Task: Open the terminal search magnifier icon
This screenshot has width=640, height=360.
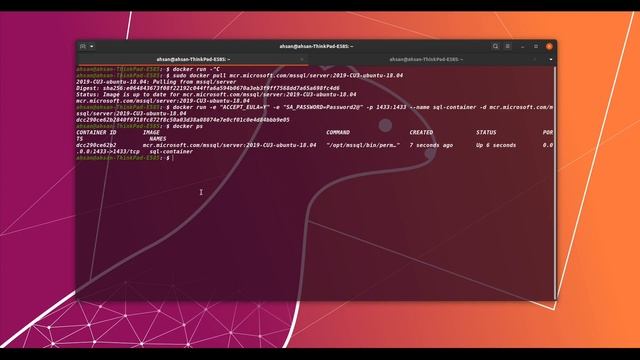Action: (x=496, y=46)
